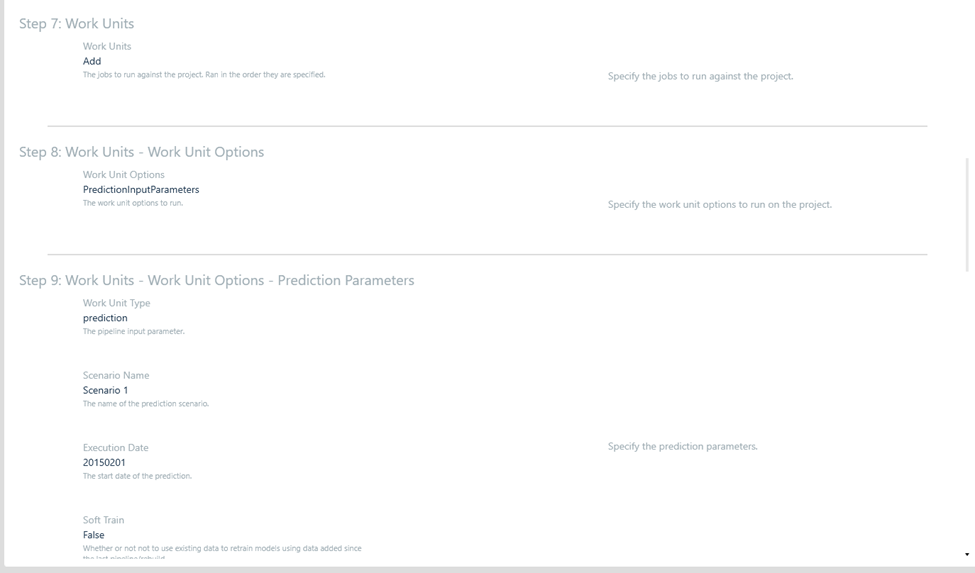Click the 'Soft Train' field label

pyautogui.click(x=104, y=520)
